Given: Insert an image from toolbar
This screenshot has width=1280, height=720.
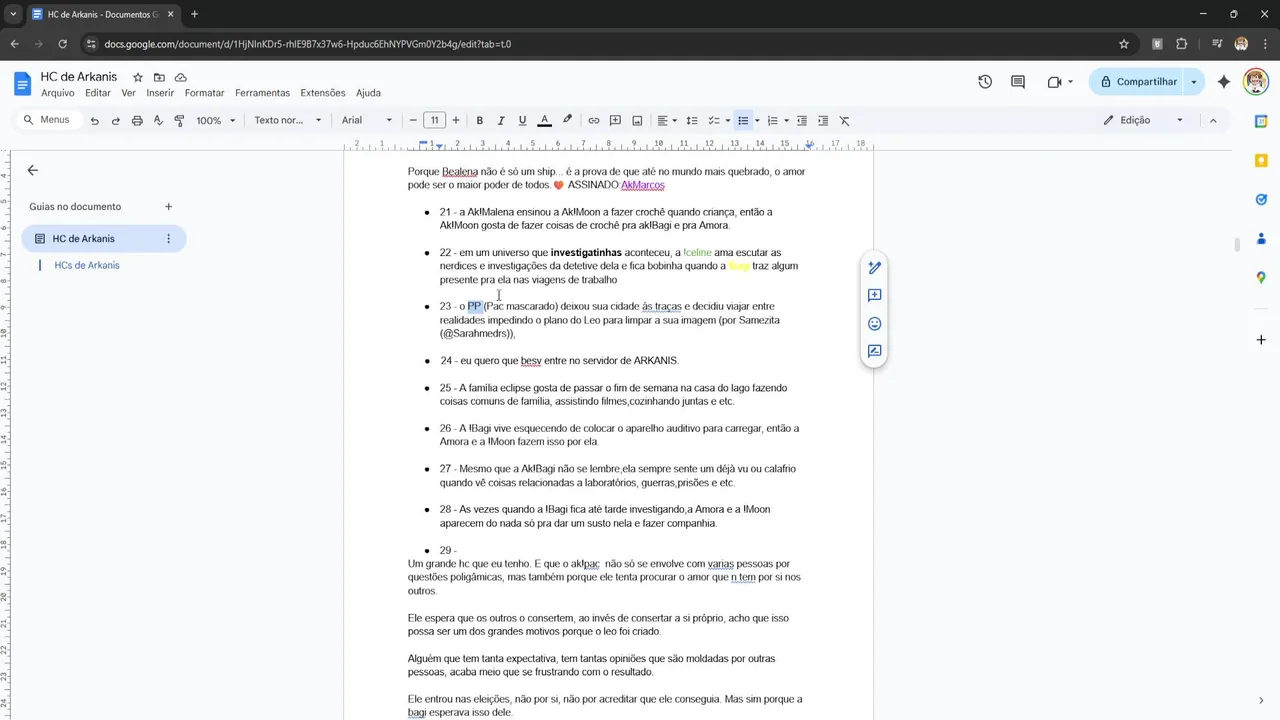Looking at the screenshot, I should 637,120.
